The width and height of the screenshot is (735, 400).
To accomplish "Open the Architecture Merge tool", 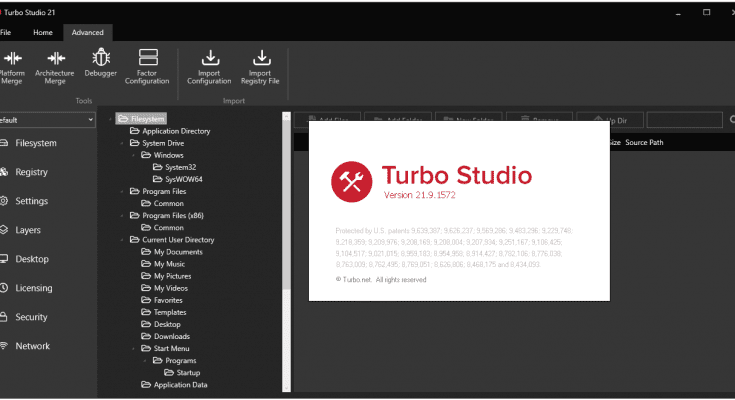I will (55, 68).
